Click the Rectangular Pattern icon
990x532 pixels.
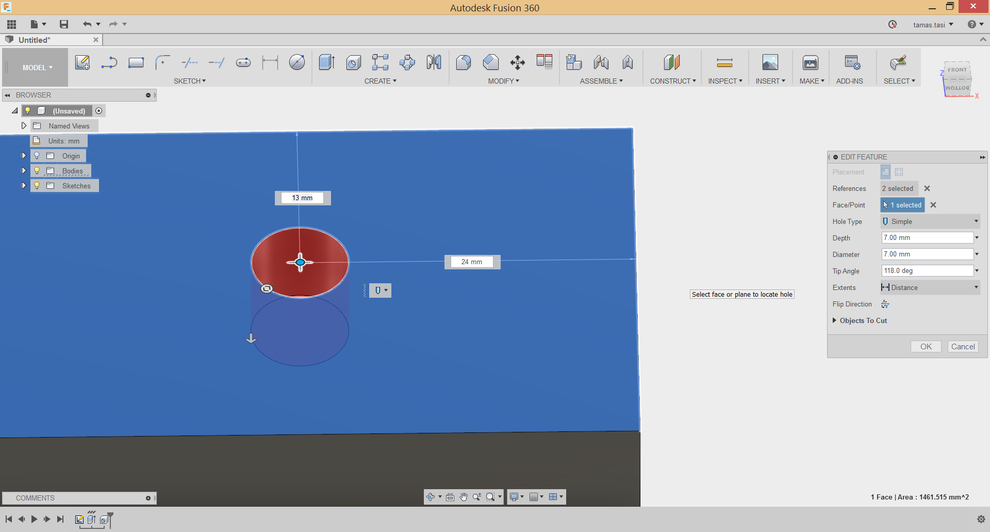tap(380, 62)
